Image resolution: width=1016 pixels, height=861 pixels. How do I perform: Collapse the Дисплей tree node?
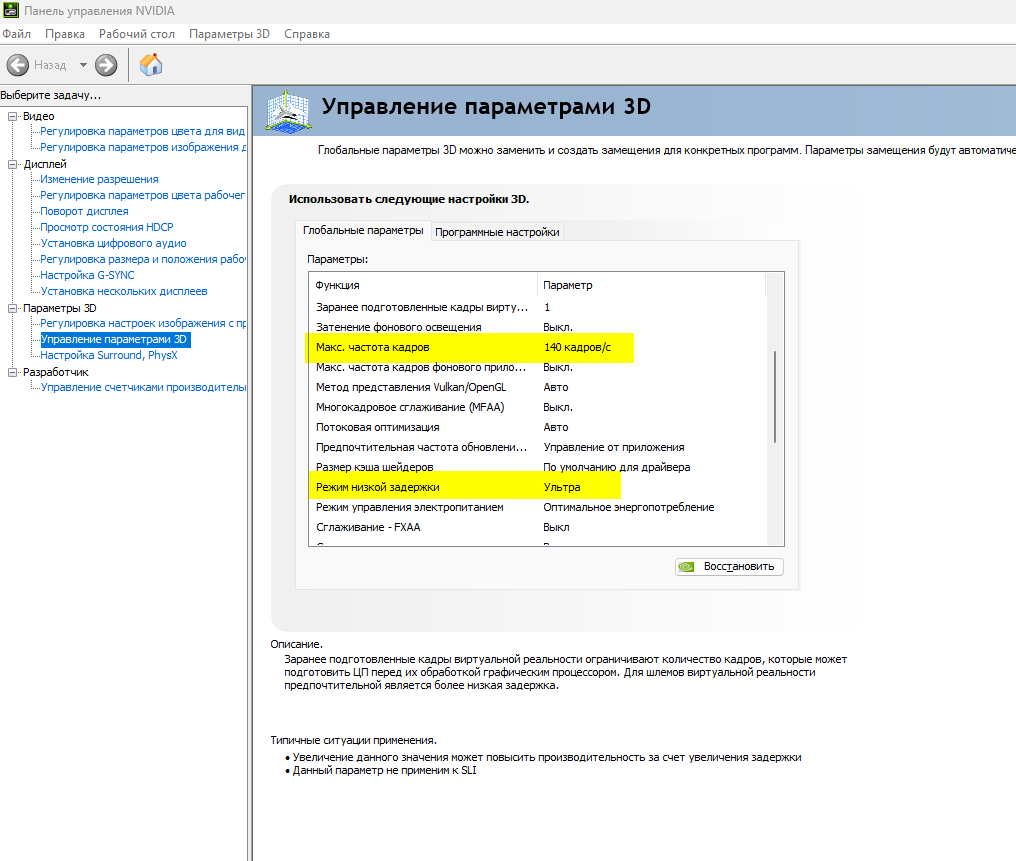coord(12,164)
